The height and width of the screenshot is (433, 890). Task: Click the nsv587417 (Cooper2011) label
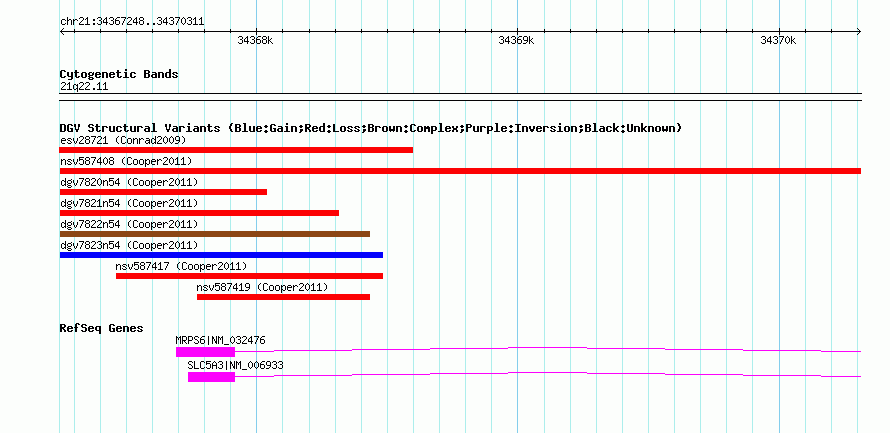pyautogui.click(x=182, y=266)
